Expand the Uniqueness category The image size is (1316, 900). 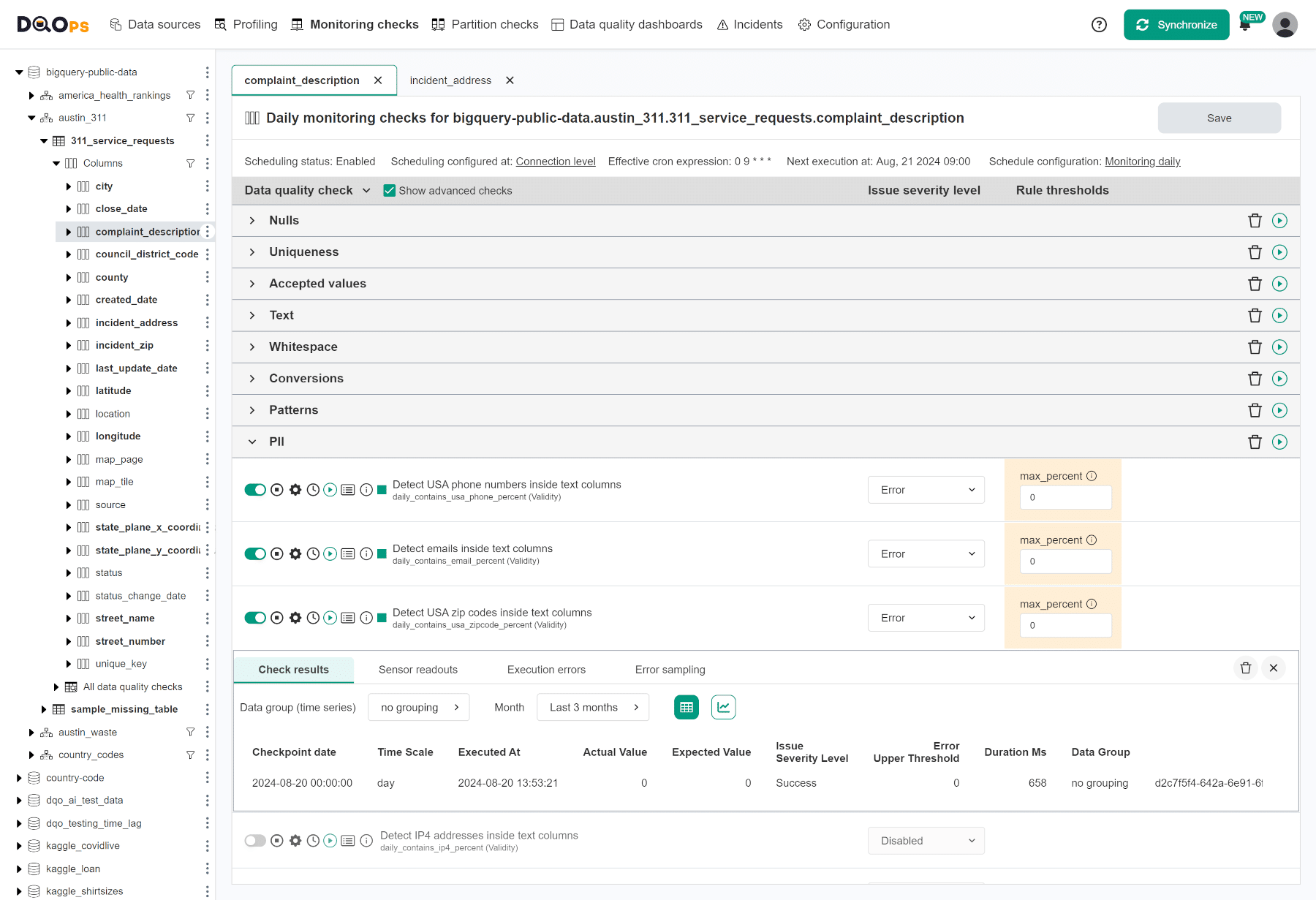[252, 252]
